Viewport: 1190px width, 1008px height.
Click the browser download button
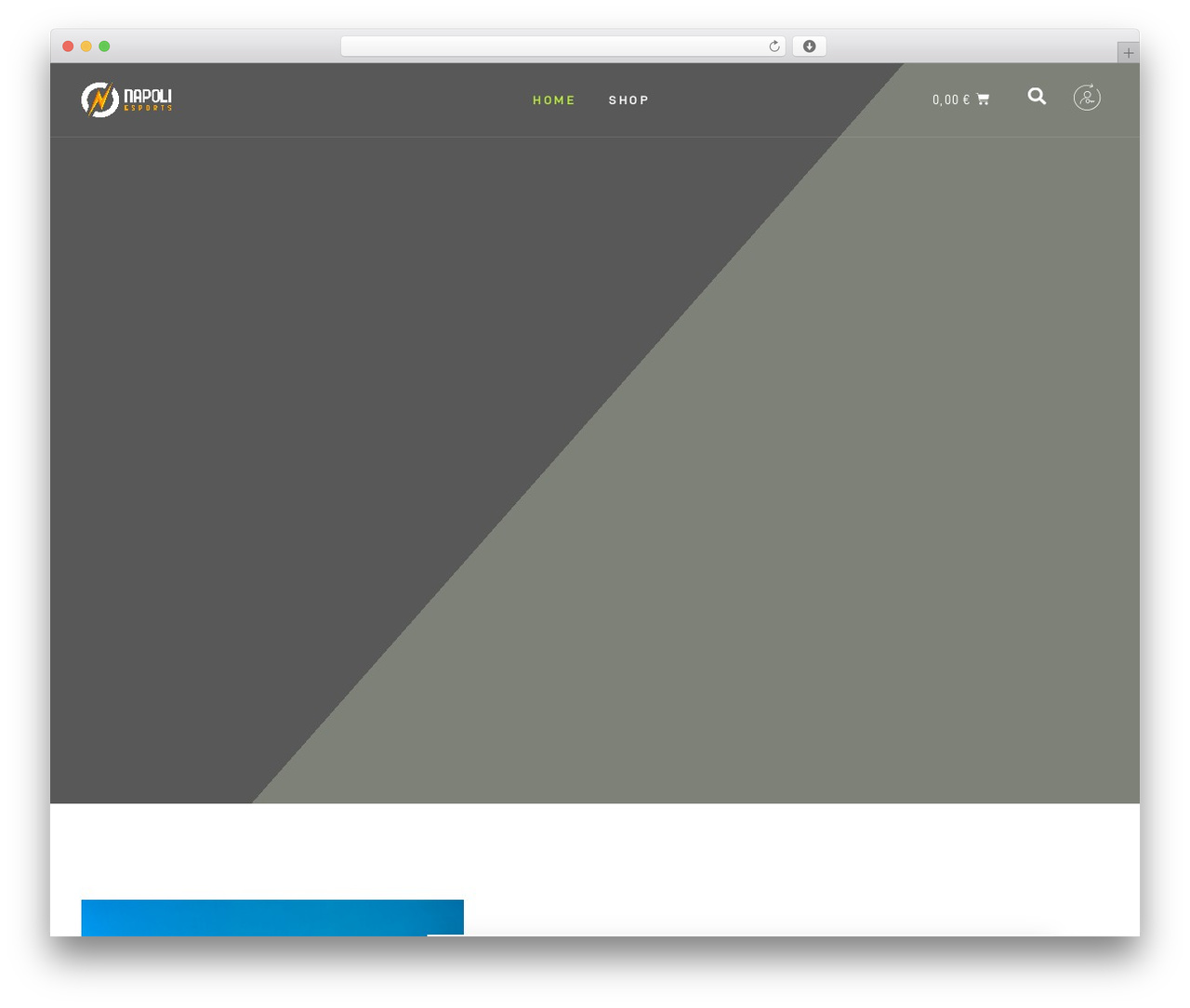(x=810, y=46)
